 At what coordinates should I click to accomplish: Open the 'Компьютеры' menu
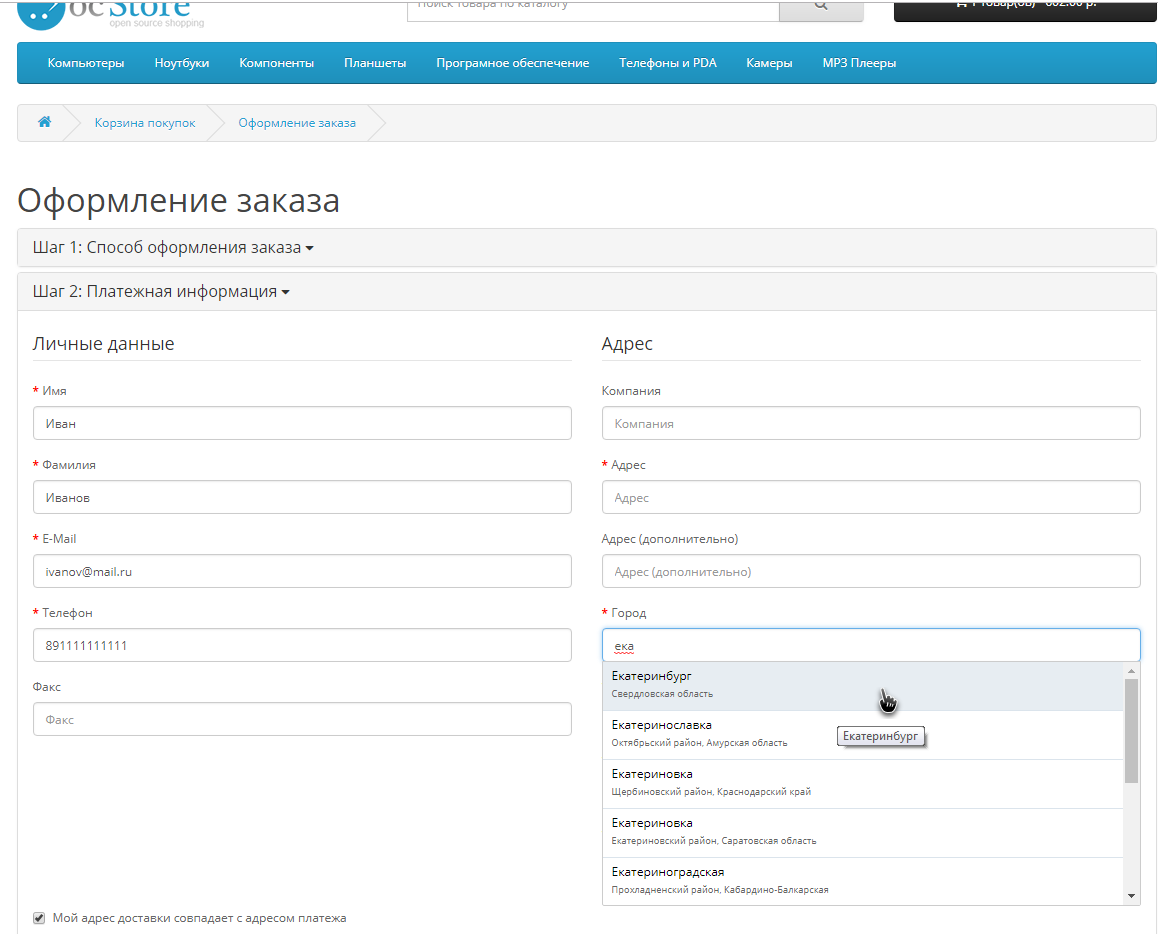(x=85, y=62)
